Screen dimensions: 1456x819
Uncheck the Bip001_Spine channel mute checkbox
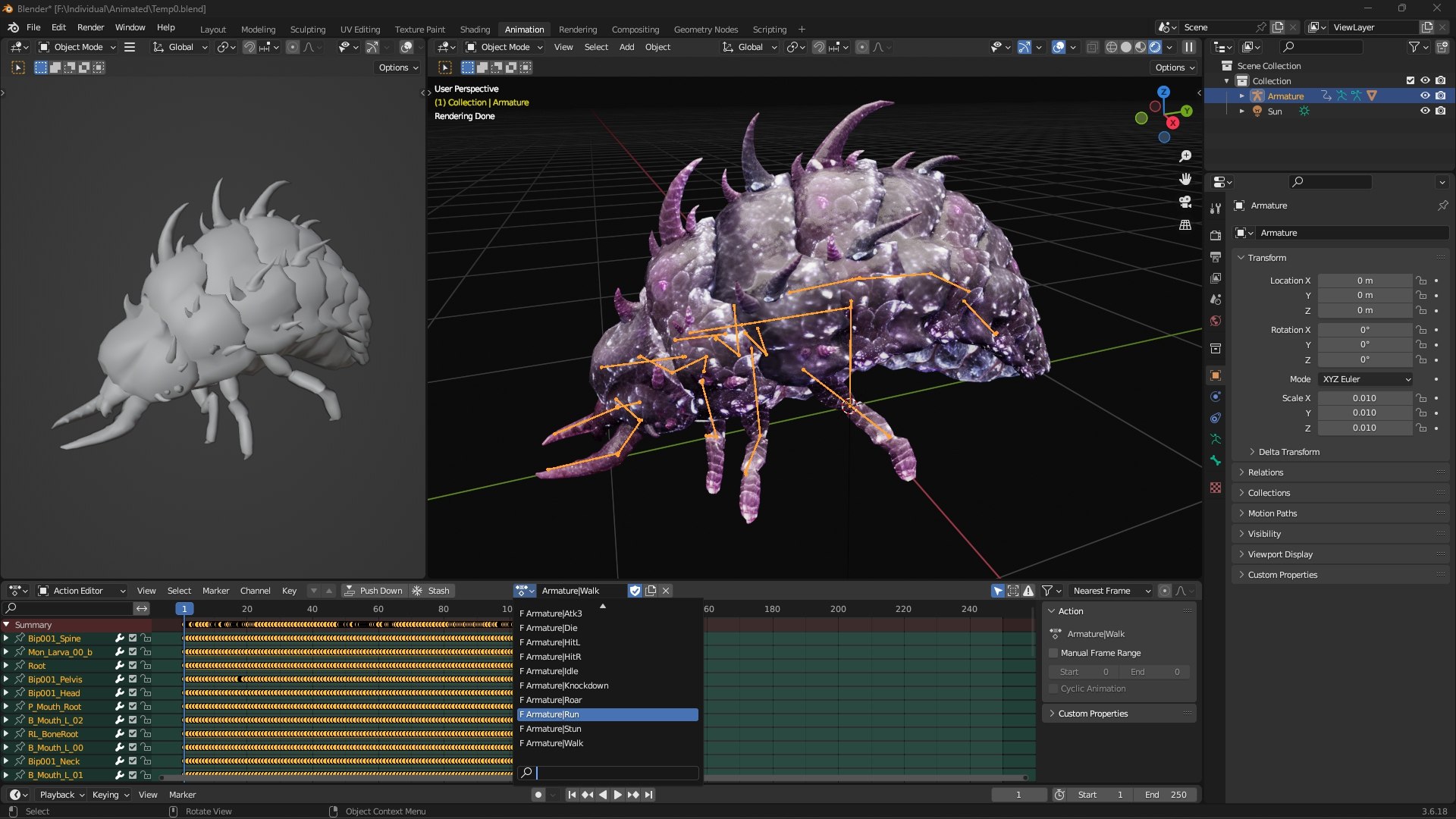click(133, 639)
